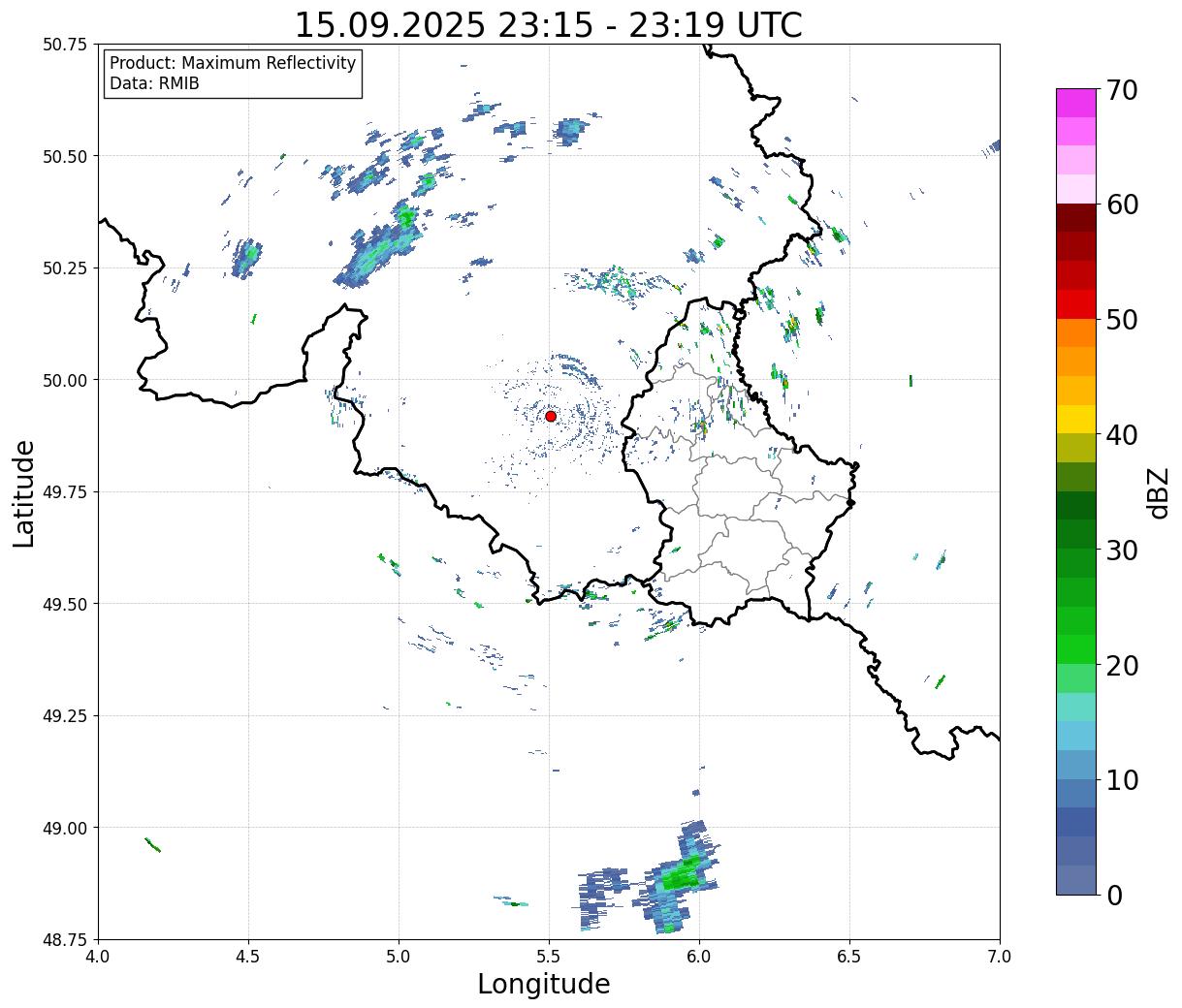
Task: Click the colorbar tick label 60
Action: point(1122,205)
